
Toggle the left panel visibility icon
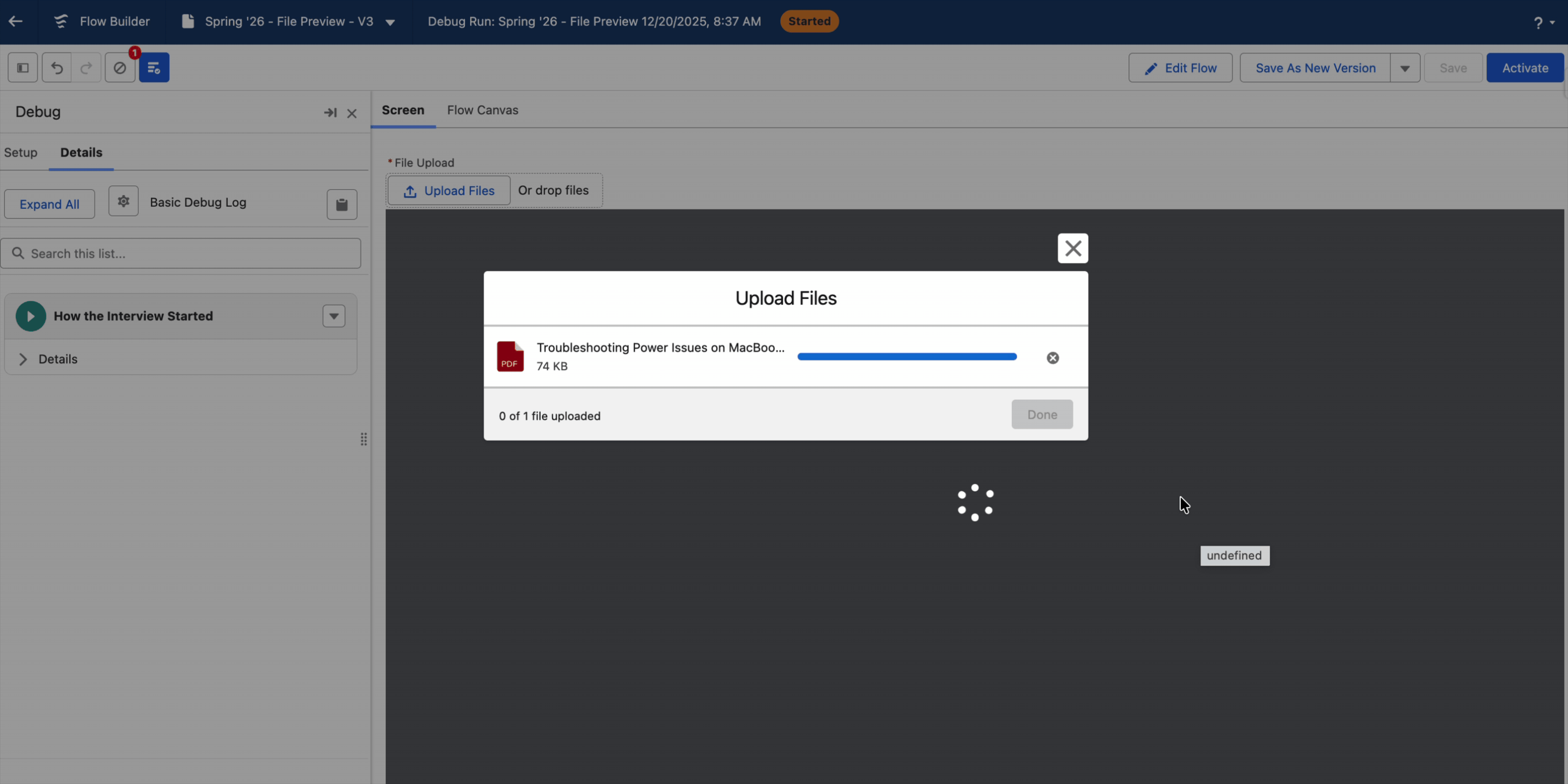pos(22,67)
